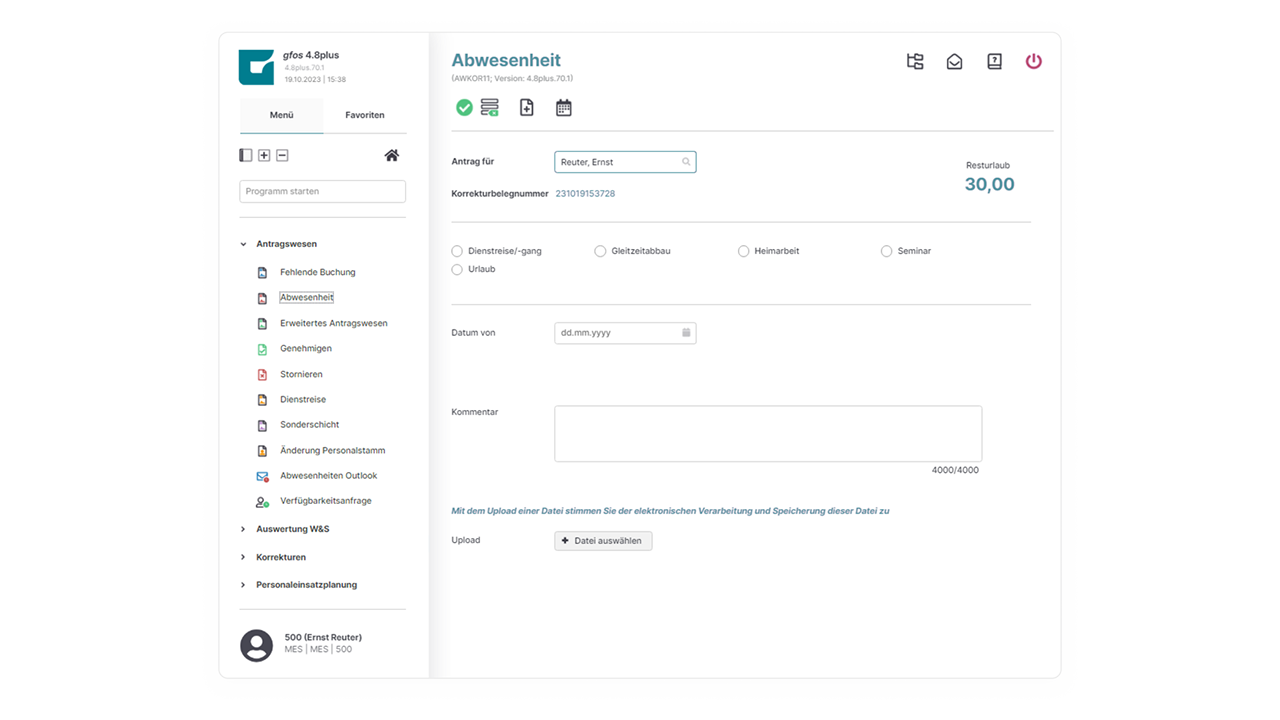Click the new document plus icon
The width and height of the screenshot is (1280, 720).
(527, 107)
